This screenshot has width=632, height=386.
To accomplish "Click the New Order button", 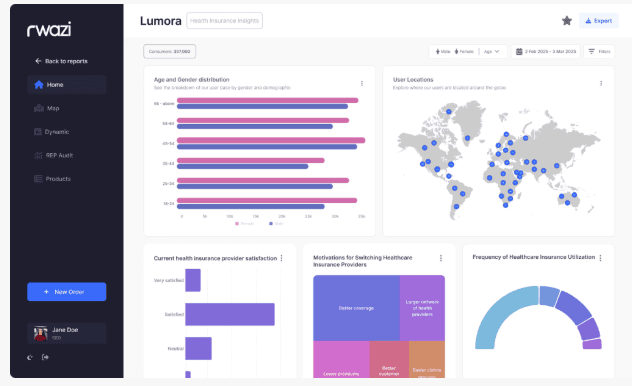I will point(67,292).
